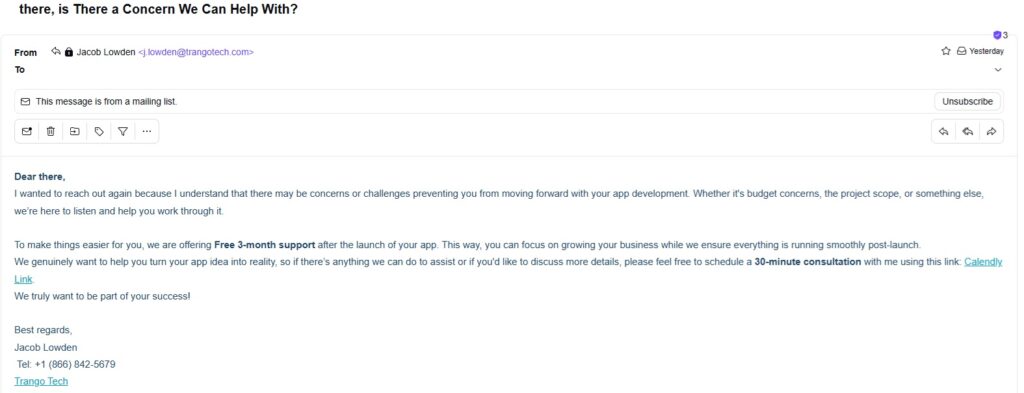The image size is (1024, 393).
Task: Click the mailing list envelope icon
Action: pos(25,102)
